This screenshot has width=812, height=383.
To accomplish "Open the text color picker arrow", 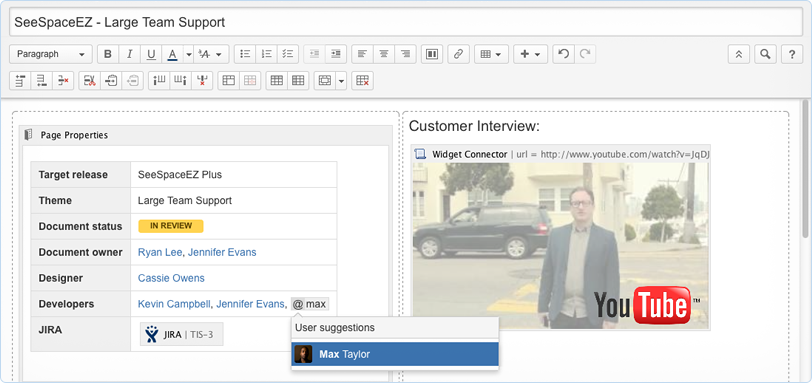I will click(x=188, y=54).
